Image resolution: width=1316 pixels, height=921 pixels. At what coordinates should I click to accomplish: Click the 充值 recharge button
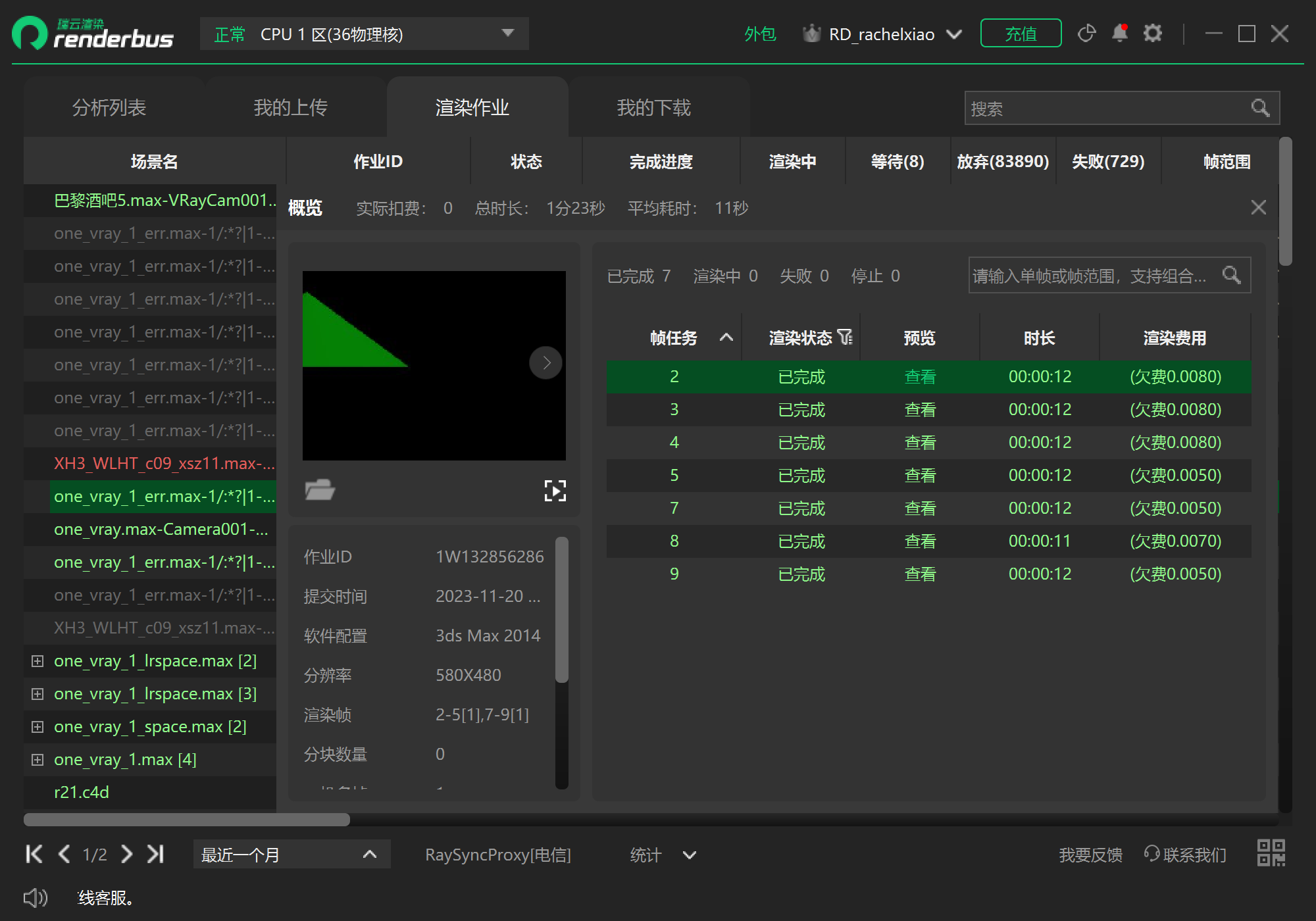point(1020,34)
